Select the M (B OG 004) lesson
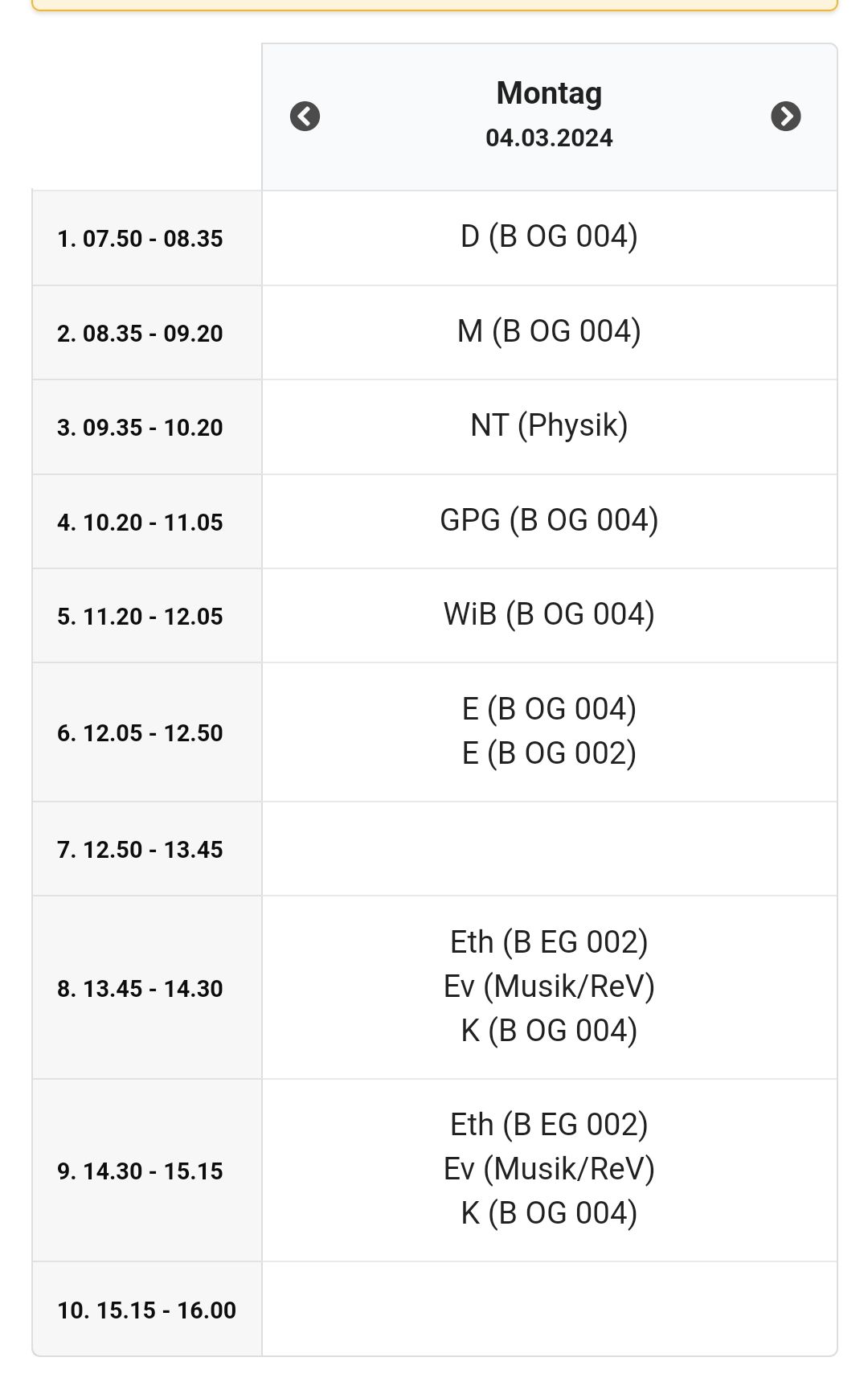The width and height of the screenshot is (868, 1382). [549, 331]
